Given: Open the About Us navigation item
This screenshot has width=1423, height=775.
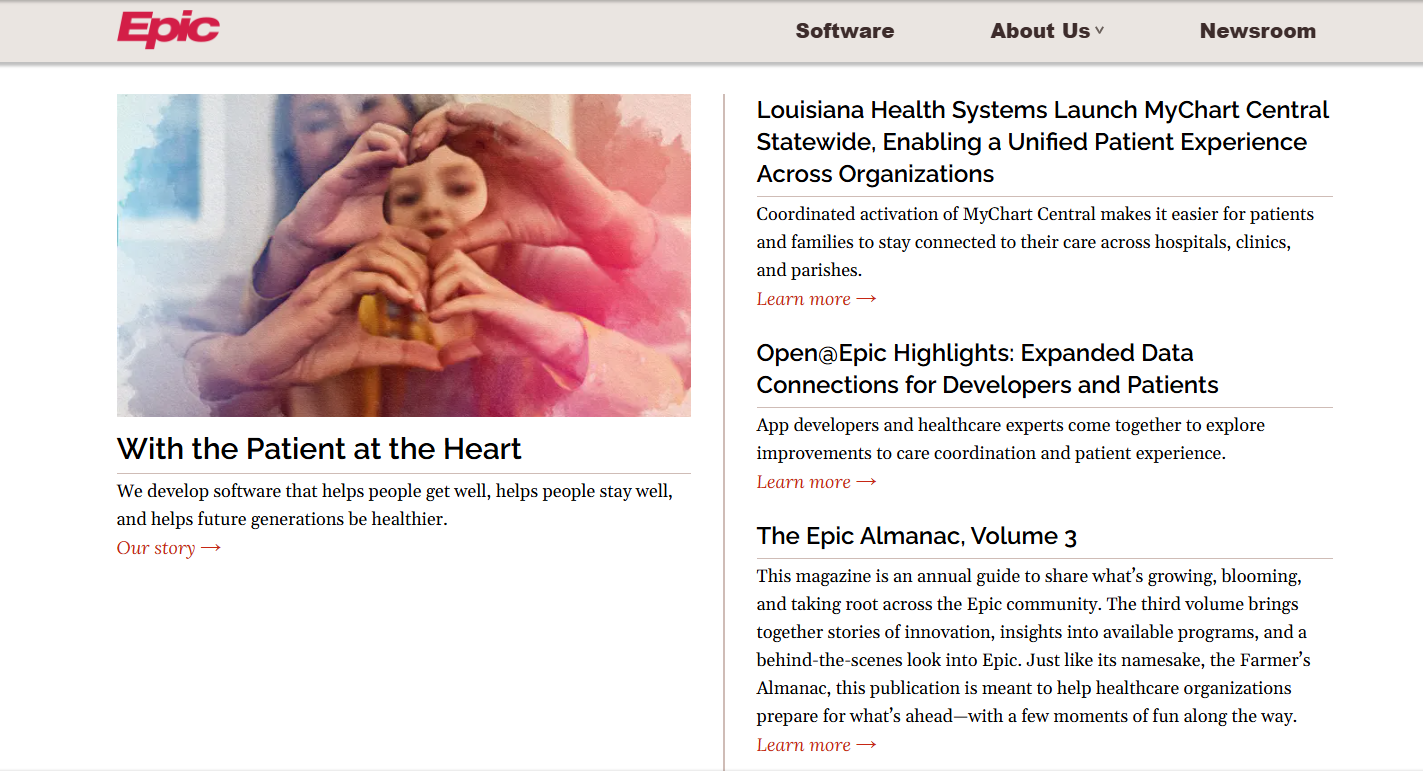Looking at the screenshot, I should [1039, 31].
